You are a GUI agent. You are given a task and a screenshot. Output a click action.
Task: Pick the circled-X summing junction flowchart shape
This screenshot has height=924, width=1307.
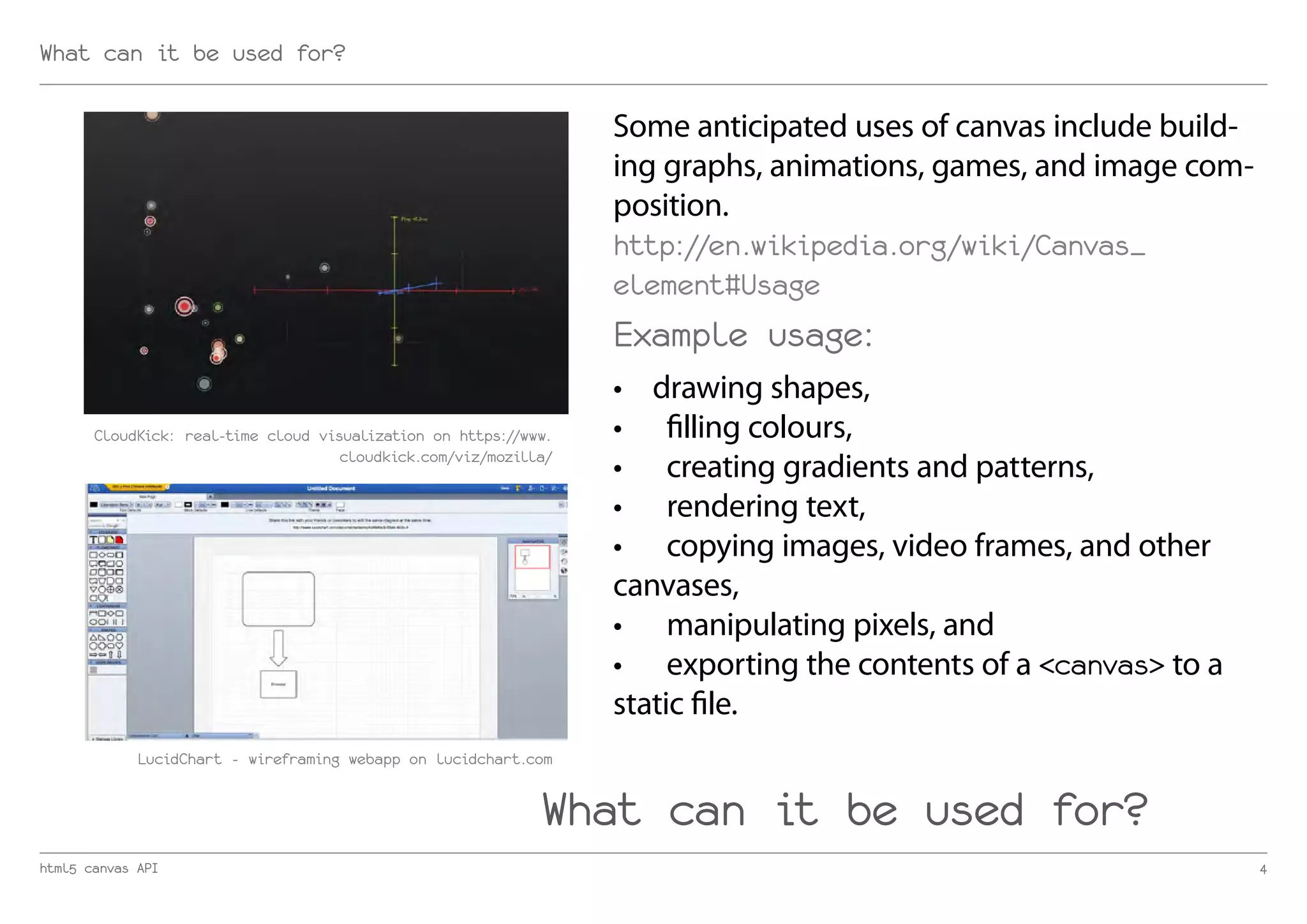[119, 590]
